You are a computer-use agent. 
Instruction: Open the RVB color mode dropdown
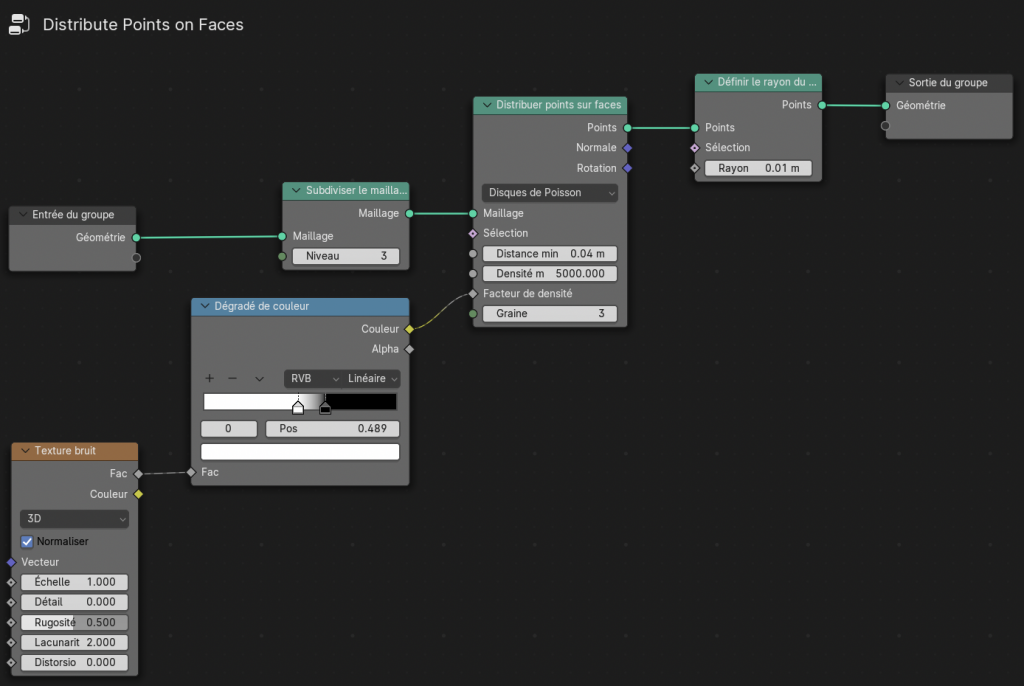coord(311,379)
